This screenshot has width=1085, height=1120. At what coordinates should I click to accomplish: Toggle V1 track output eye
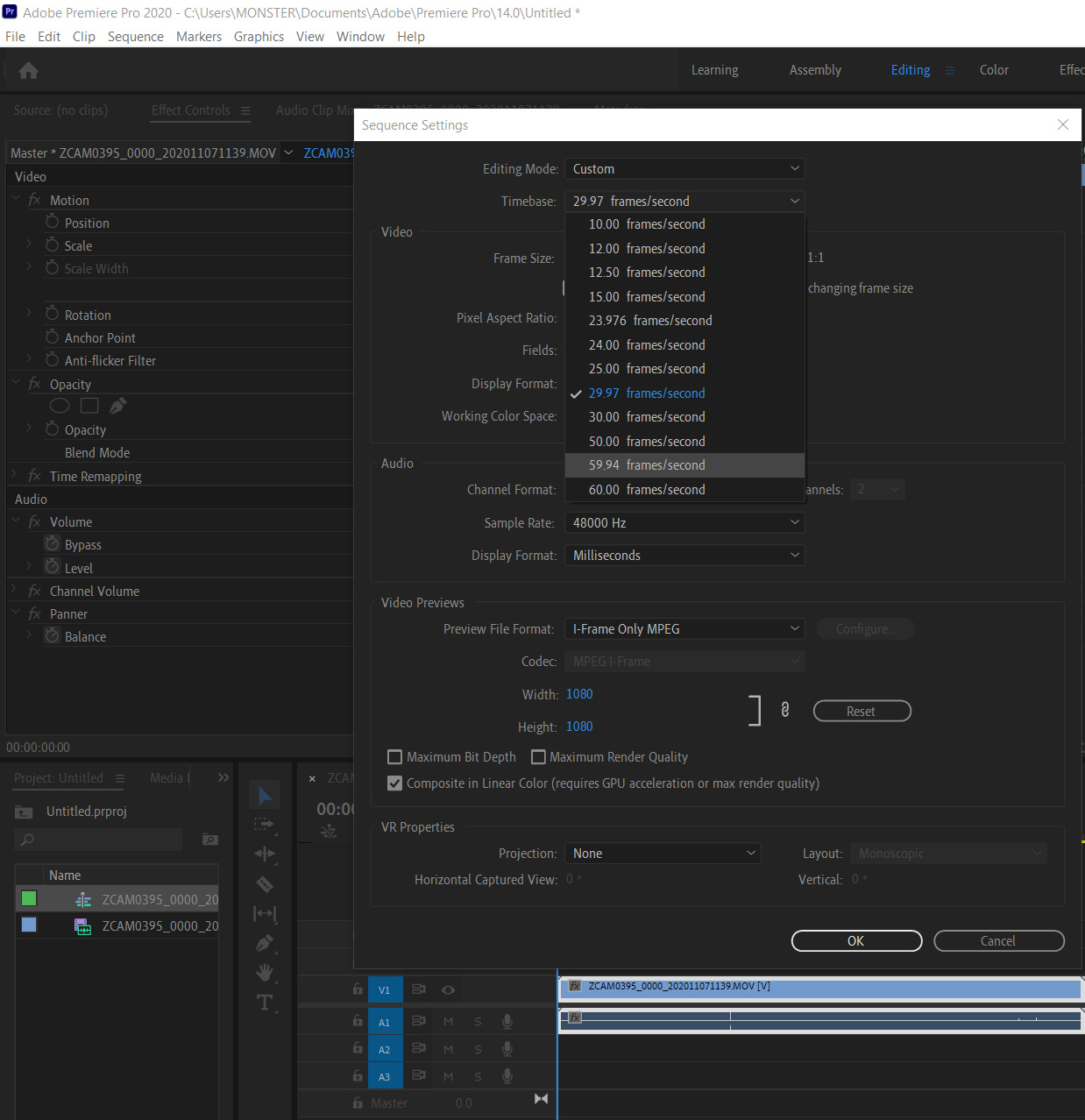[x=448, y=989]
